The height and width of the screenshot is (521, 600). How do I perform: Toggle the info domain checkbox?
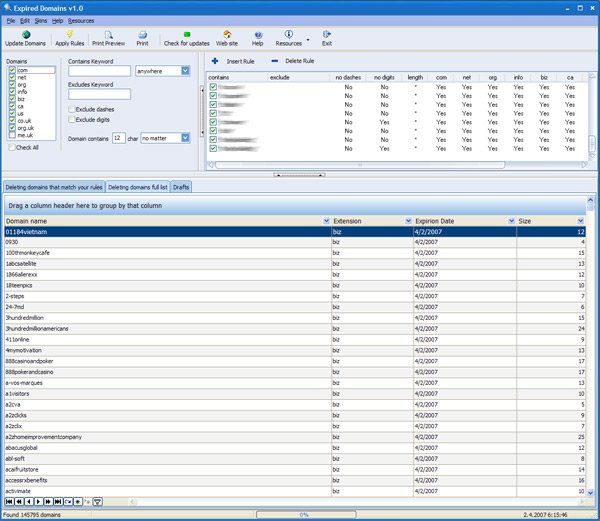[x=12, y=92]
